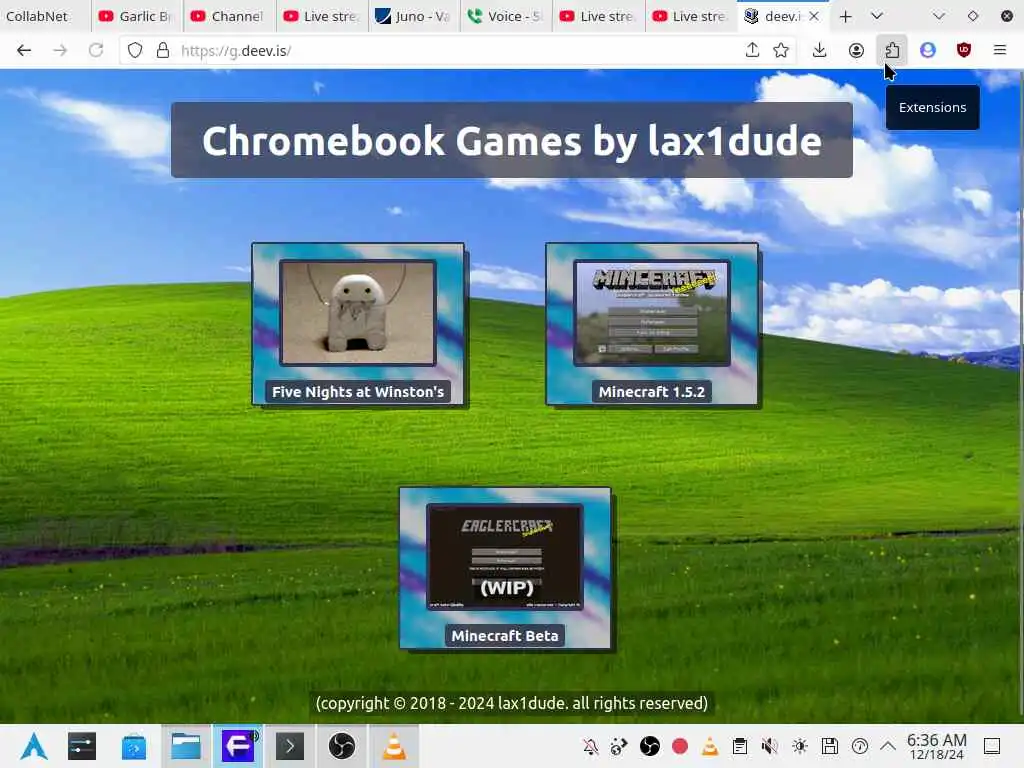The height and width of the screenshot is (768, 1024).
Task: Open the removable disk tray icon
Action: coord(830,746)
